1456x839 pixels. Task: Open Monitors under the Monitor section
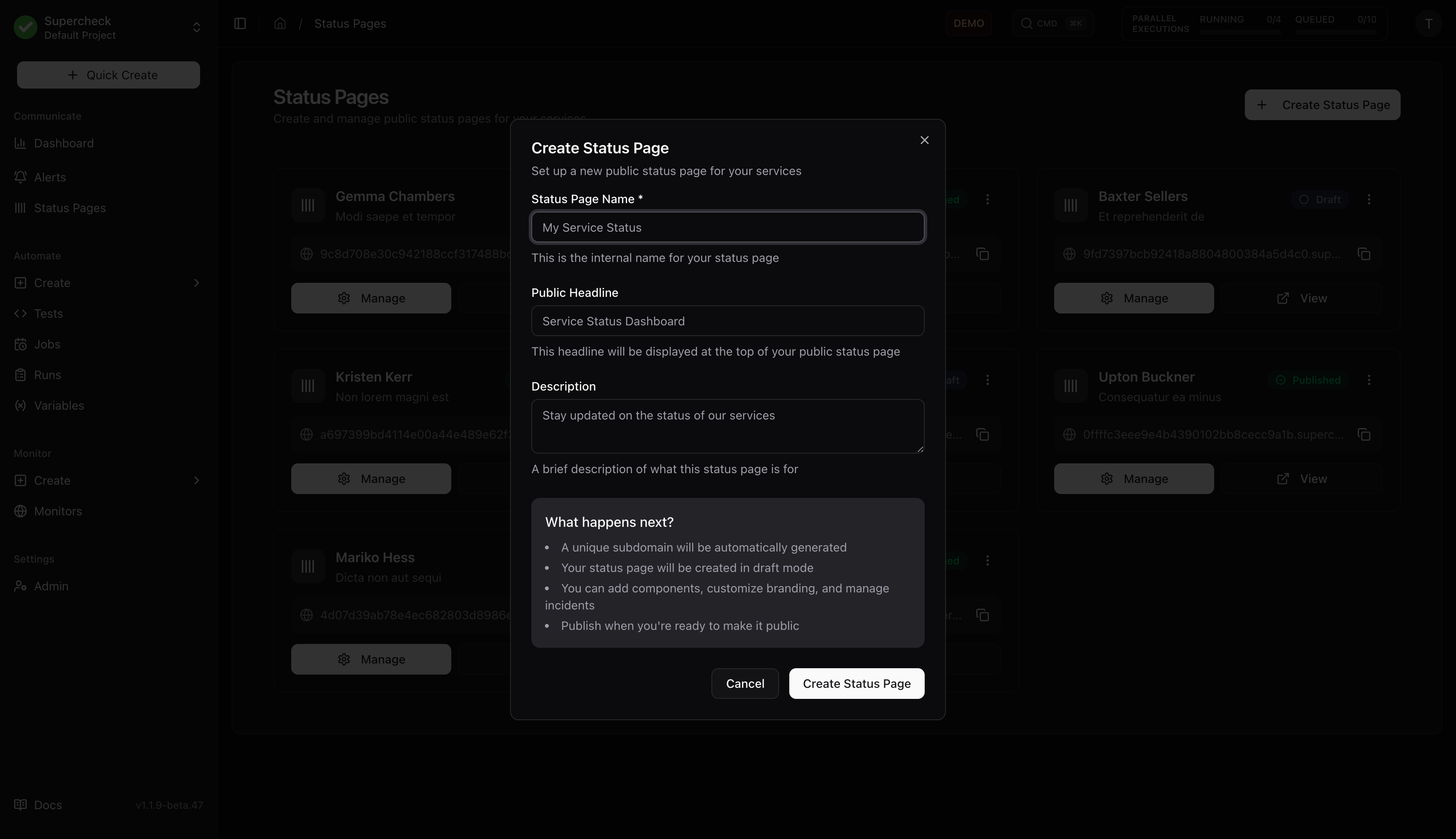pos(57,511)
